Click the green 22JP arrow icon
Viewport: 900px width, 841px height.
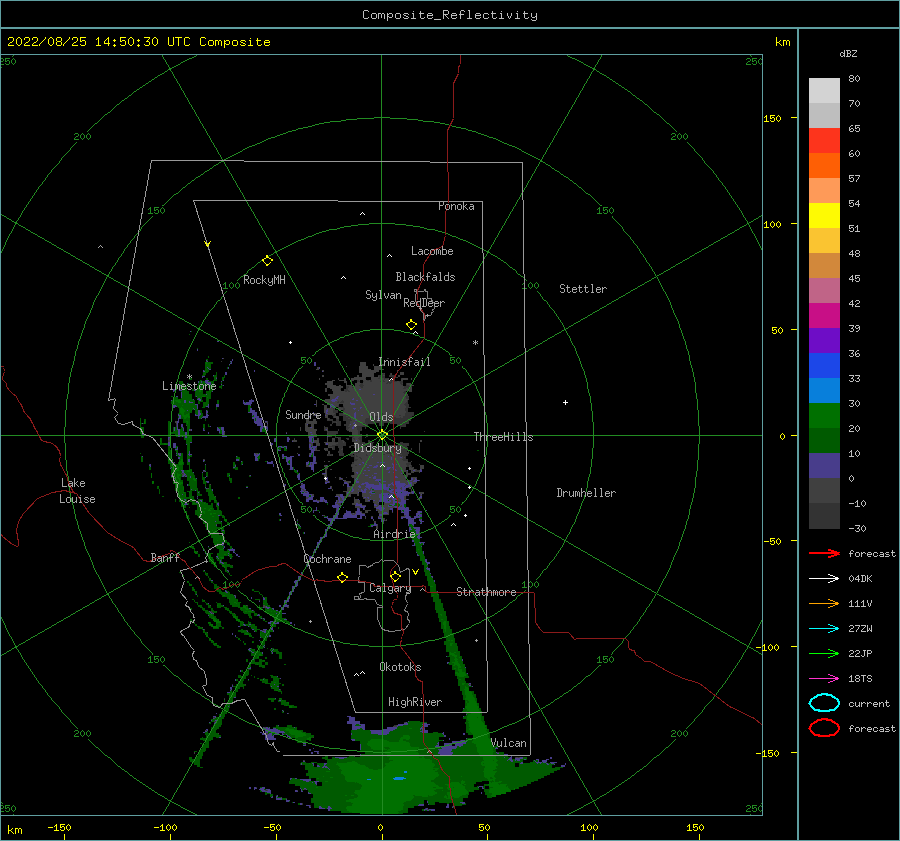click(824, 653)
